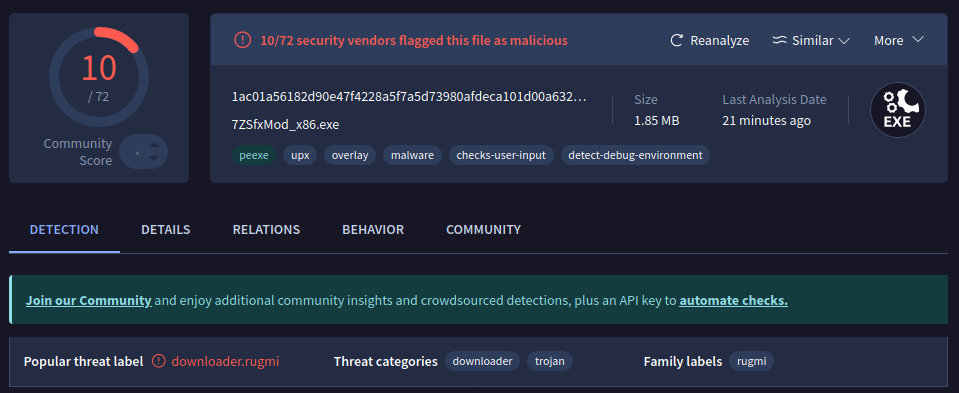This screenshot has width=959, height=393.
Task: Click the downloader.rugmi threat label text
Action: point(225,361)
